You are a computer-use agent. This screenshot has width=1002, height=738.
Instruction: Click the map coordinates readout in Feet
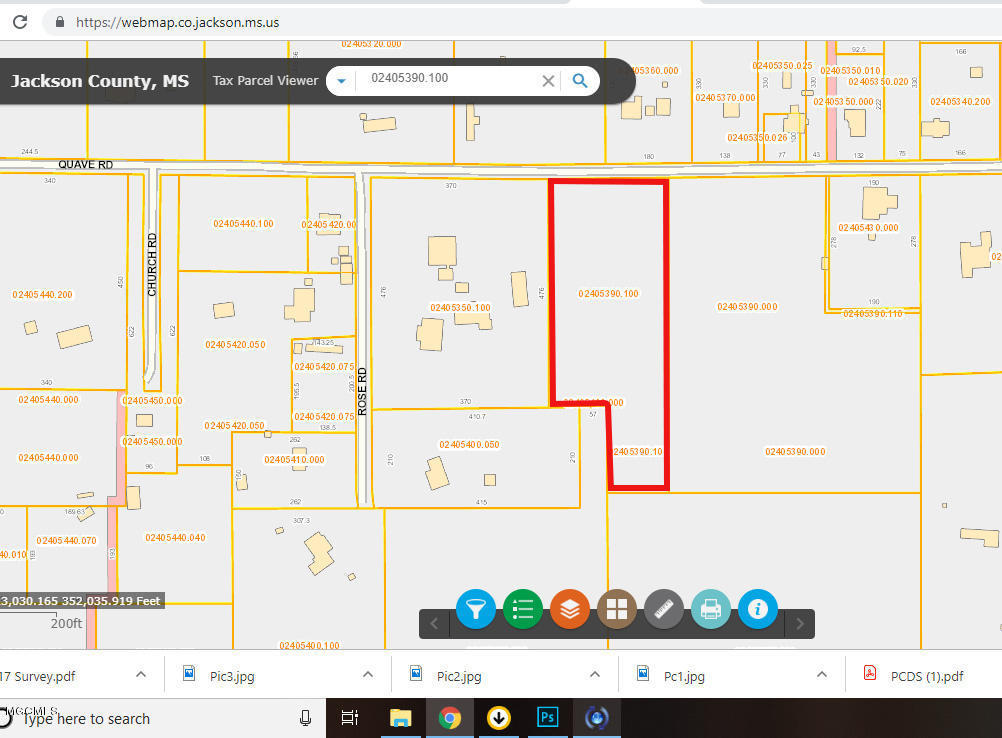tap(81, 601)
